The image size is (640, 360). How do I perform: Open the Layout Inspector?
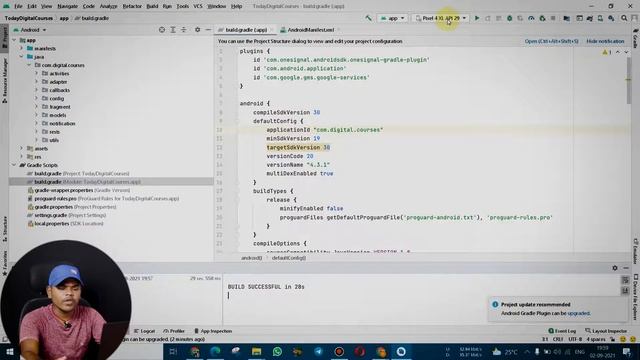[606, 331]
